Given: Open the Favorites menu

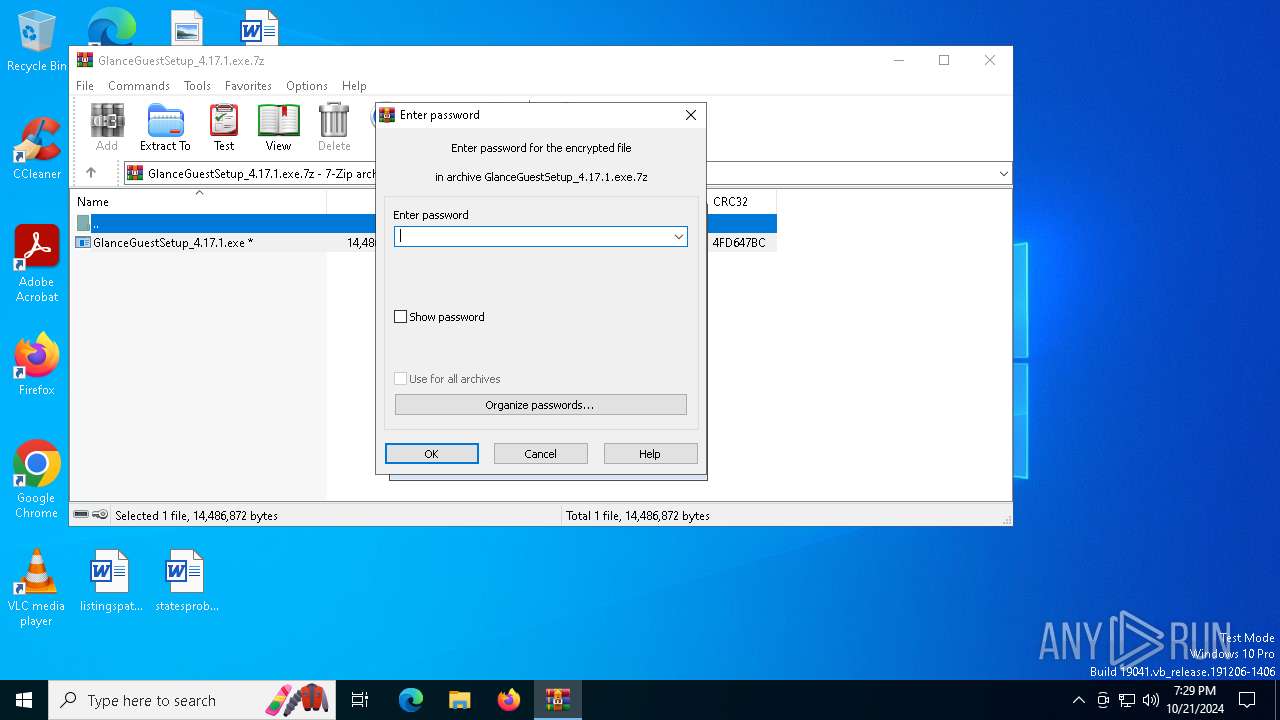Looking at the screenshot, I should [248, 86].
